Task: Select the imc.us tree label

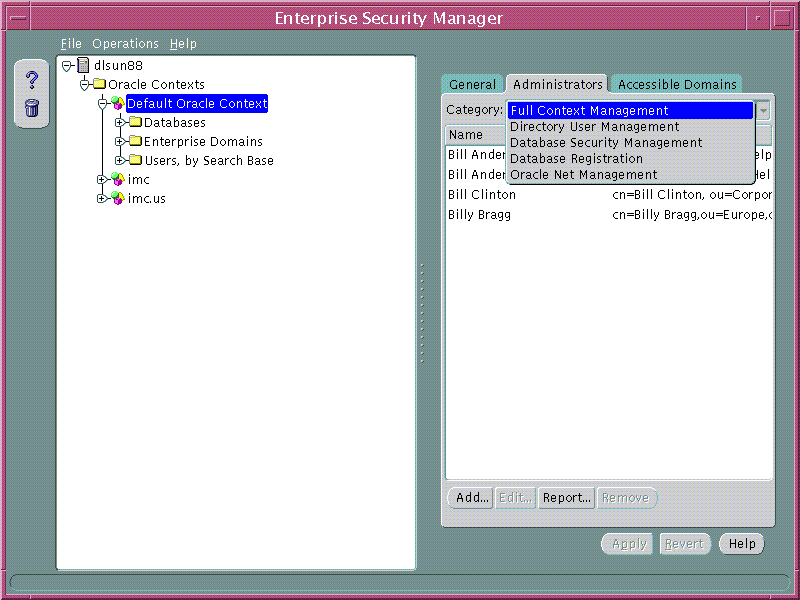Action: tap(146, 198)
